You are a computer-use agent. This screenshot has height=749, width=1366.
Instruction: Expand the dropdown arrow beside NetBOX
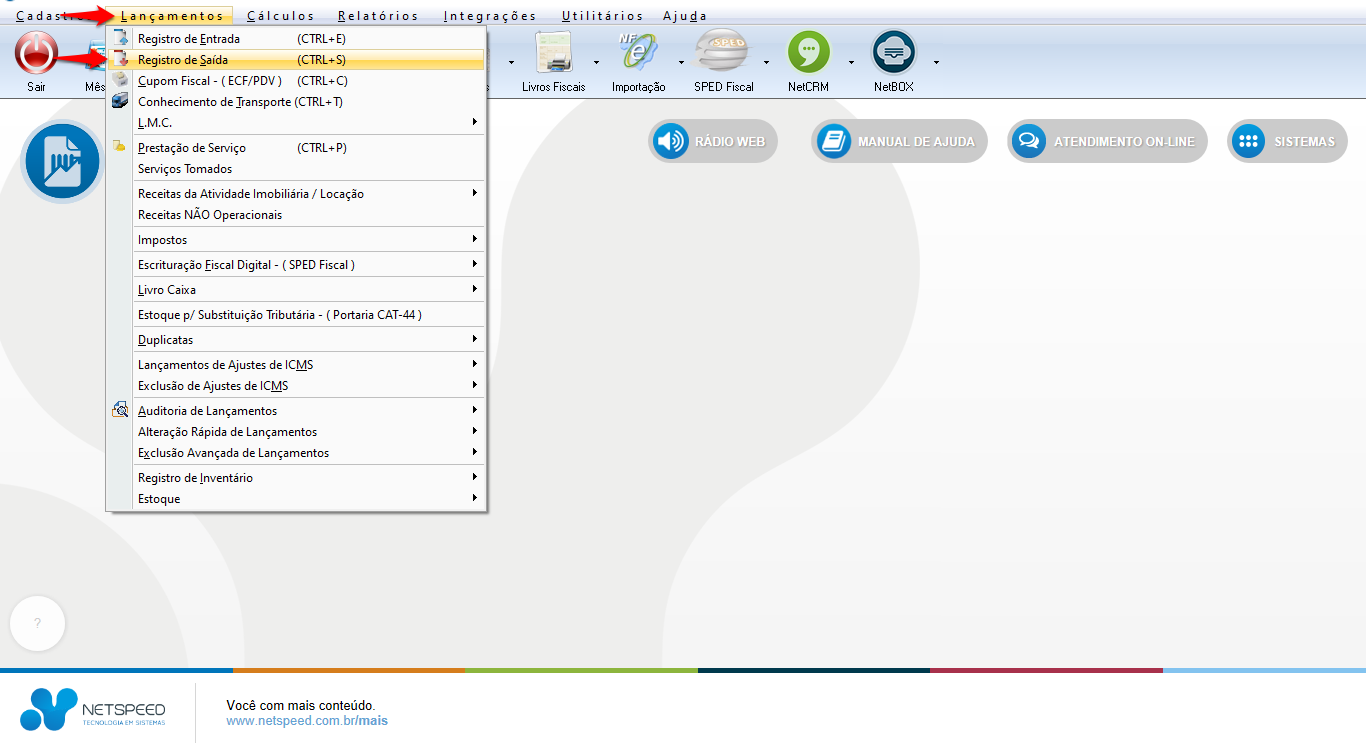[x=936, y=62]
